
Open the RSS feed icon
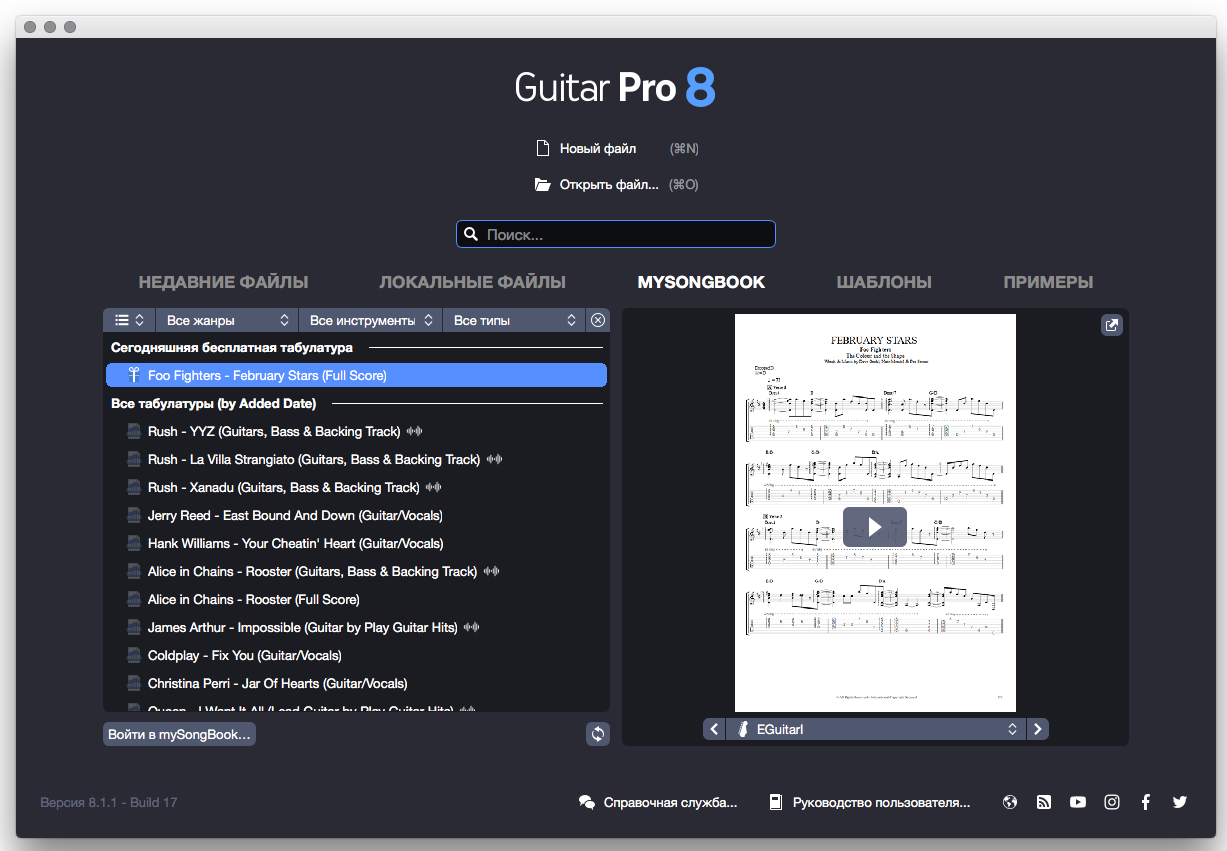click(1044, 802)
